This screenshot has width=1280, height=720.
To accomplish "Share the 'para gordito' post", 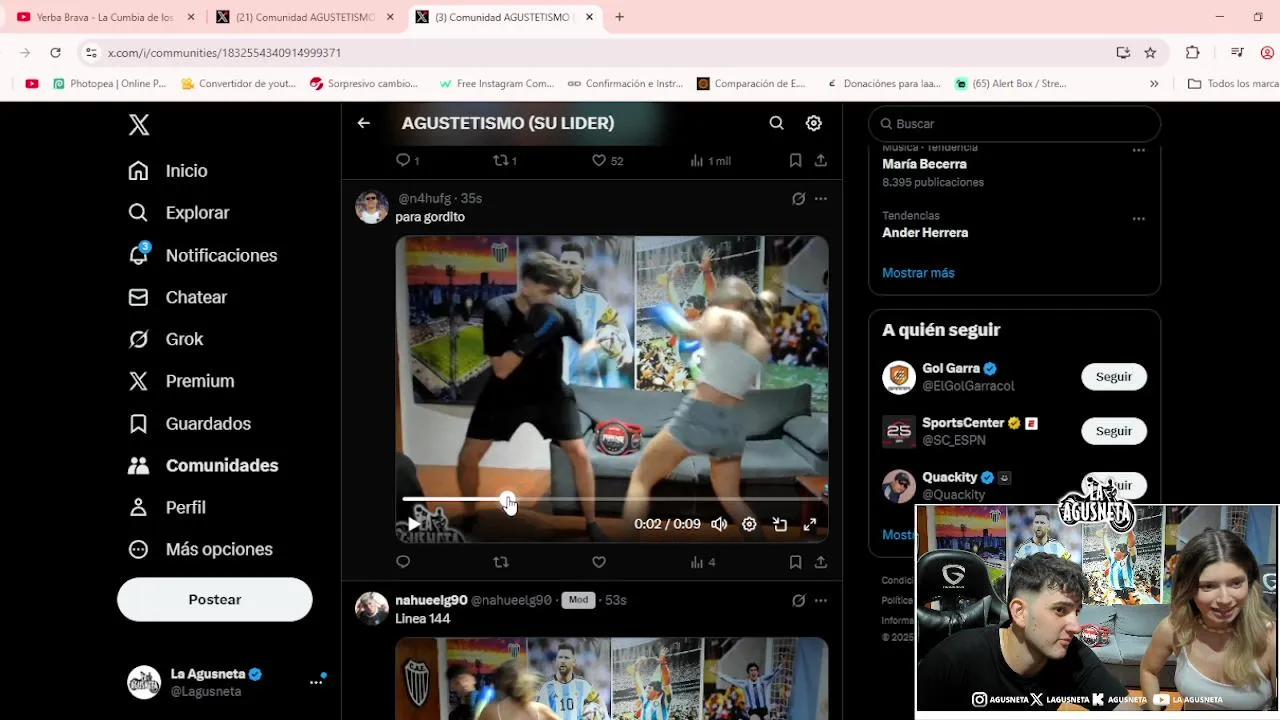I will point(821,562).
